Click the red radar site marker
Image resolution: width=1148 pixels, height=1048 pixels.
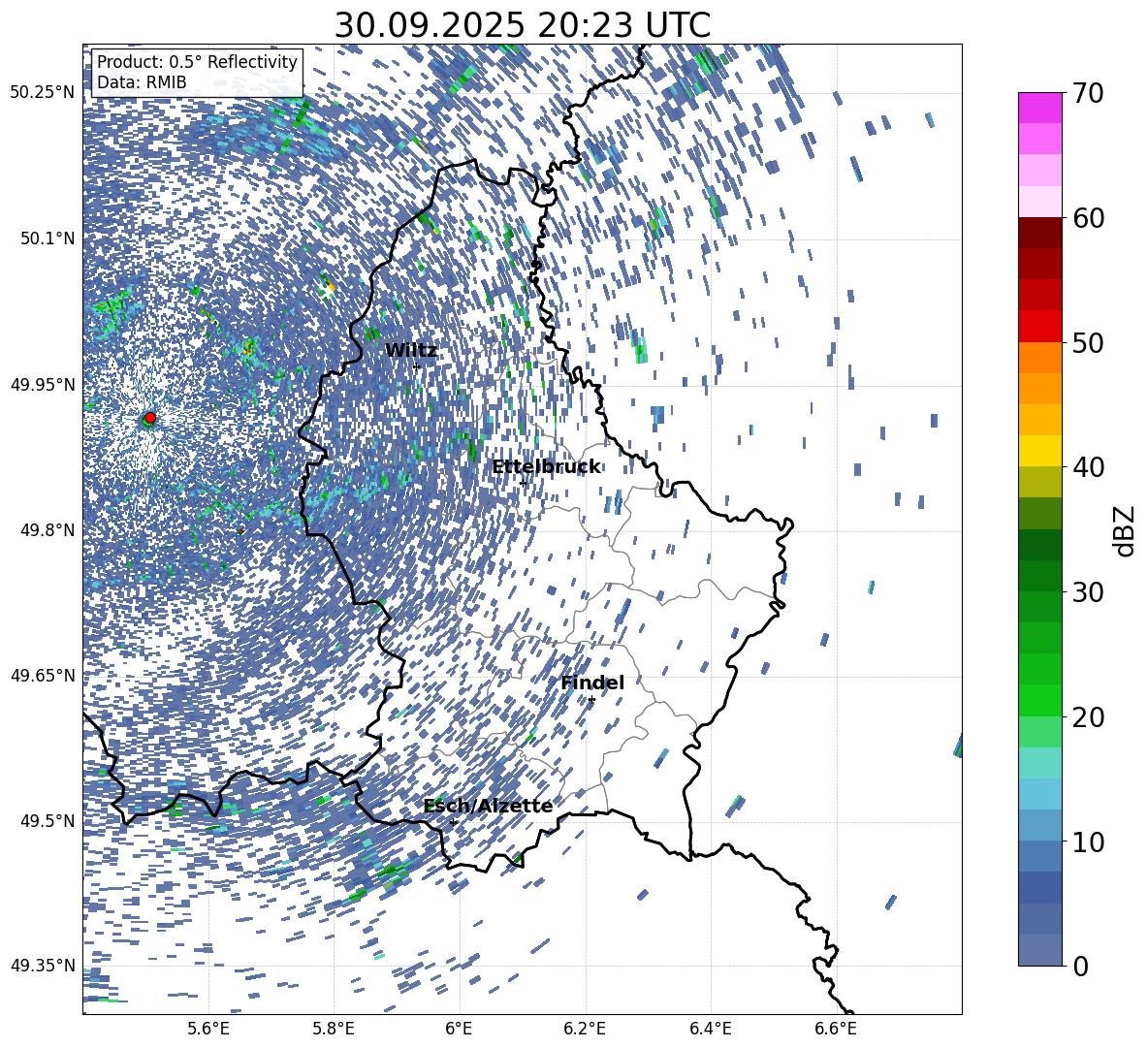coord(150,418)
